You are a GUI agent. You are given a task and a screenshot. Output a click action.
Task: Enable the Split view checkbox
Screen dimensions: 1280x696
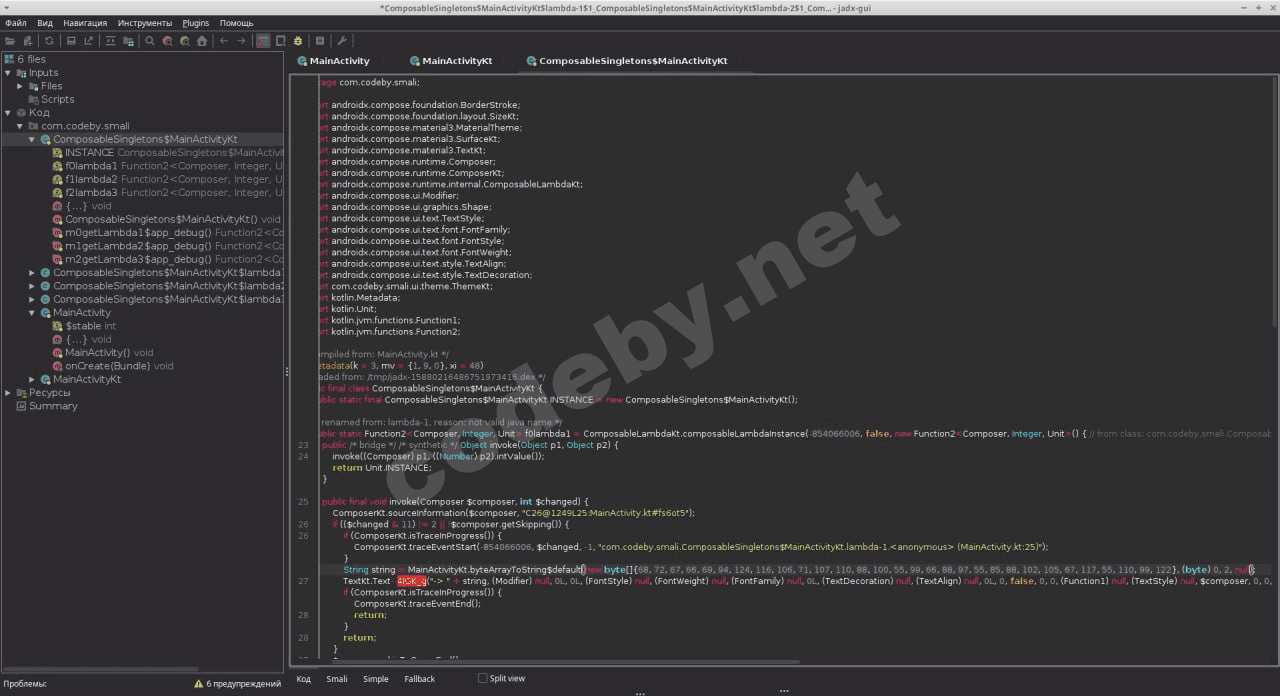[x=482, y=678]
